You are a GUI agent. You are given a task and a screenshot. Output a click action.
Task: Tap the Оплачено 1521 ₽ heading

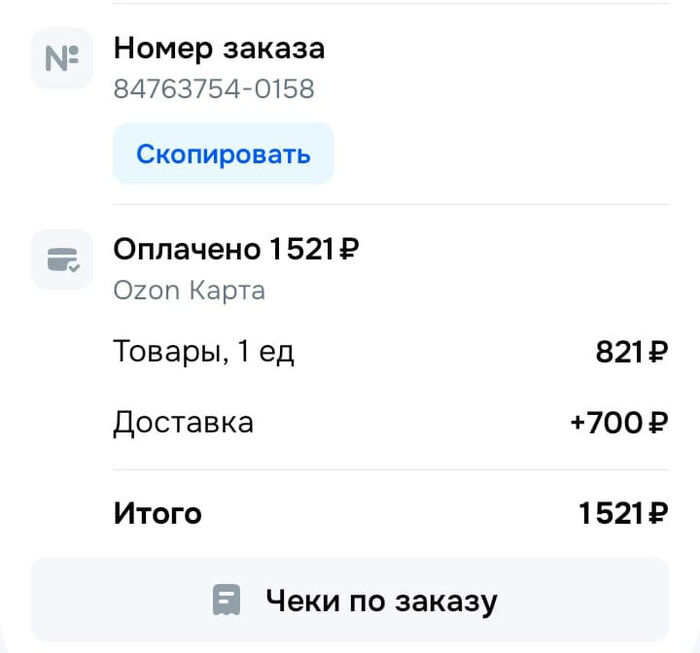[x=235, y=249]
